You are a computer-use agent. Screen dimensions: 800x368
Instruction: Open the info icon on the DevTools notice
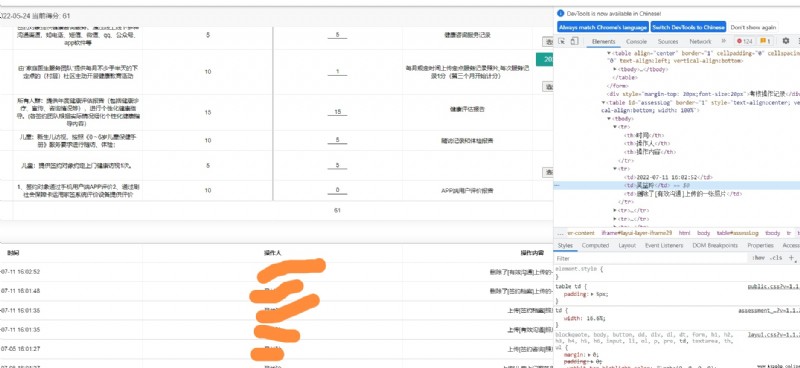coord(561,13)
